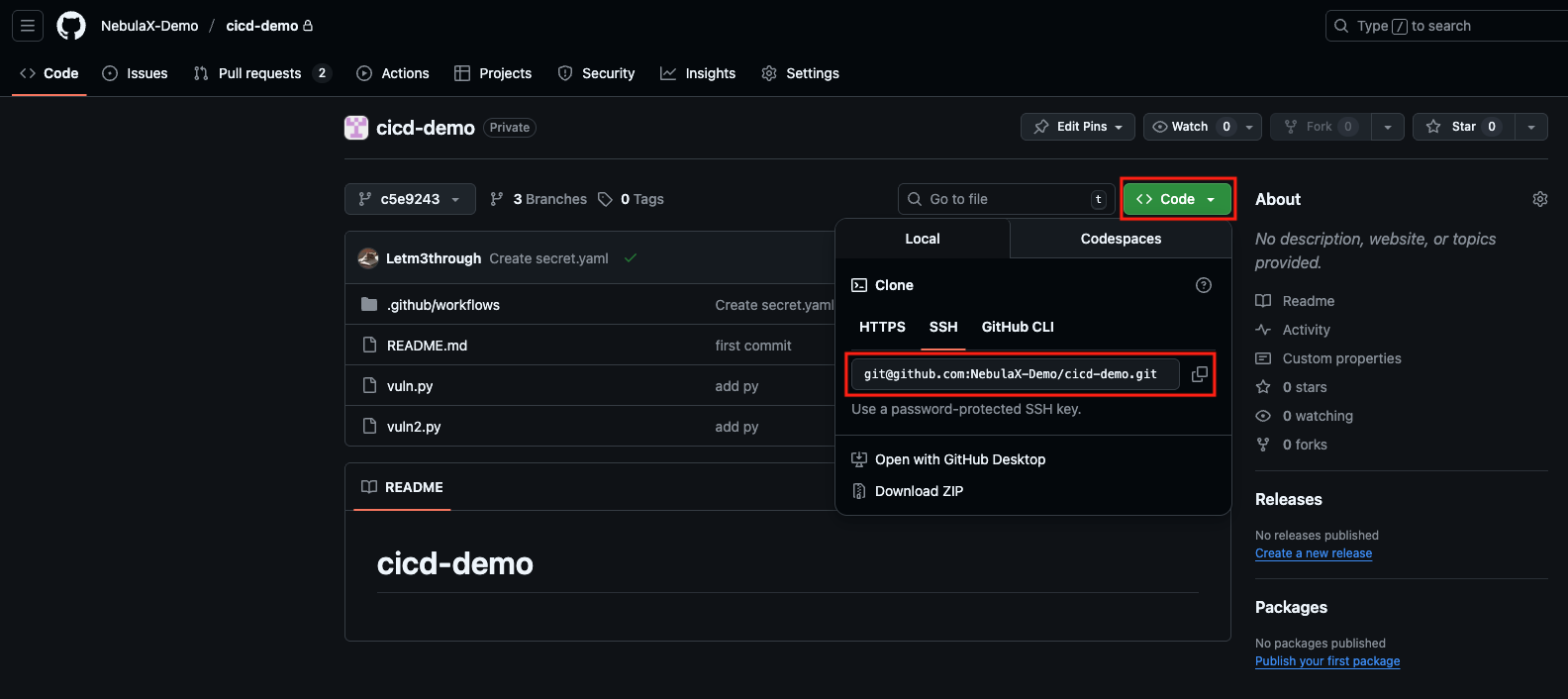Click the cicd-demo breadcrumb link
This screenshot has height=699, width=1568.
click(x=262, y=26)
